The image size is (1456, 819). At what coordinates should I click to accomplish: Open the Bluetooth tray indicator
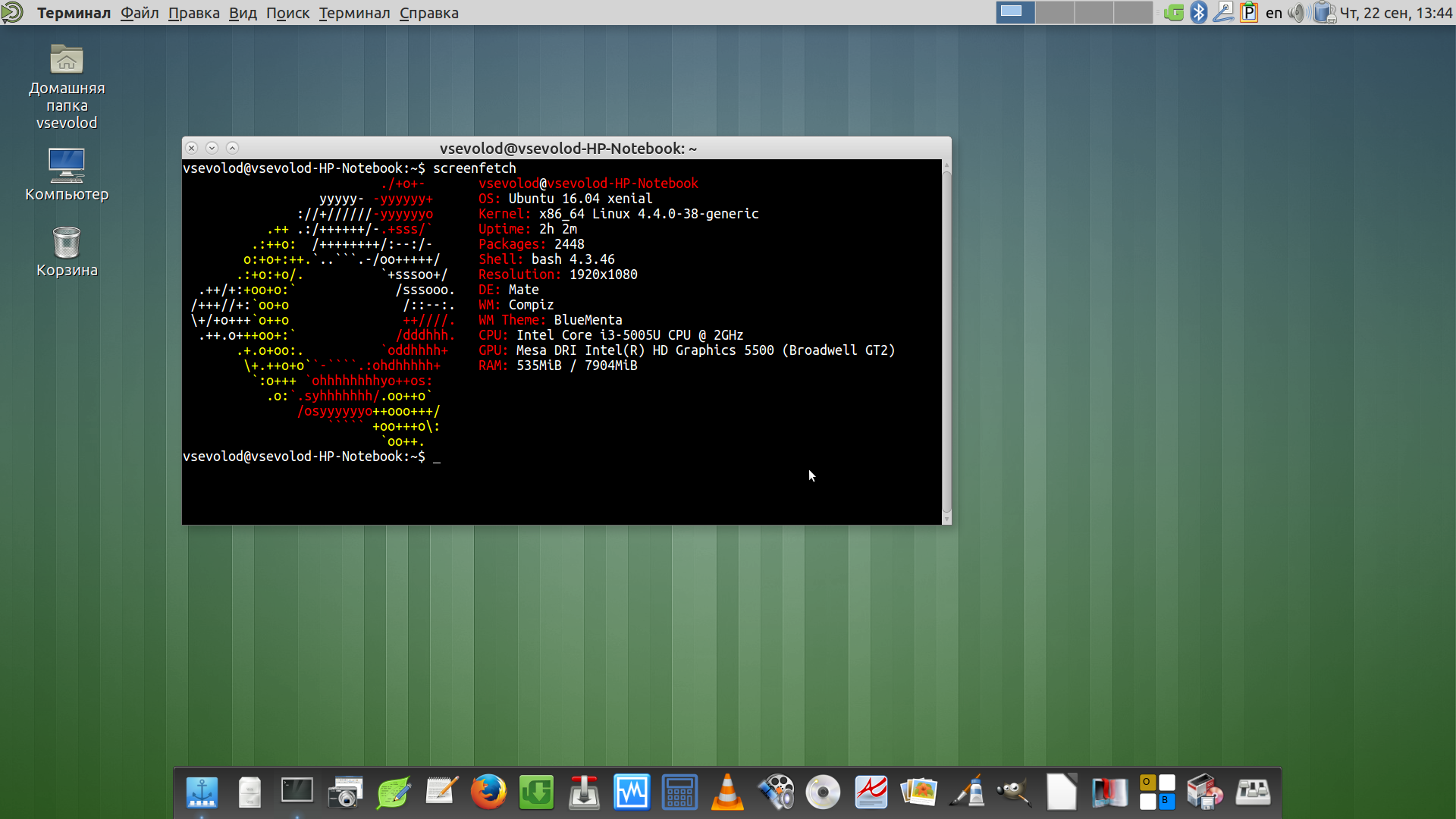1198,12
